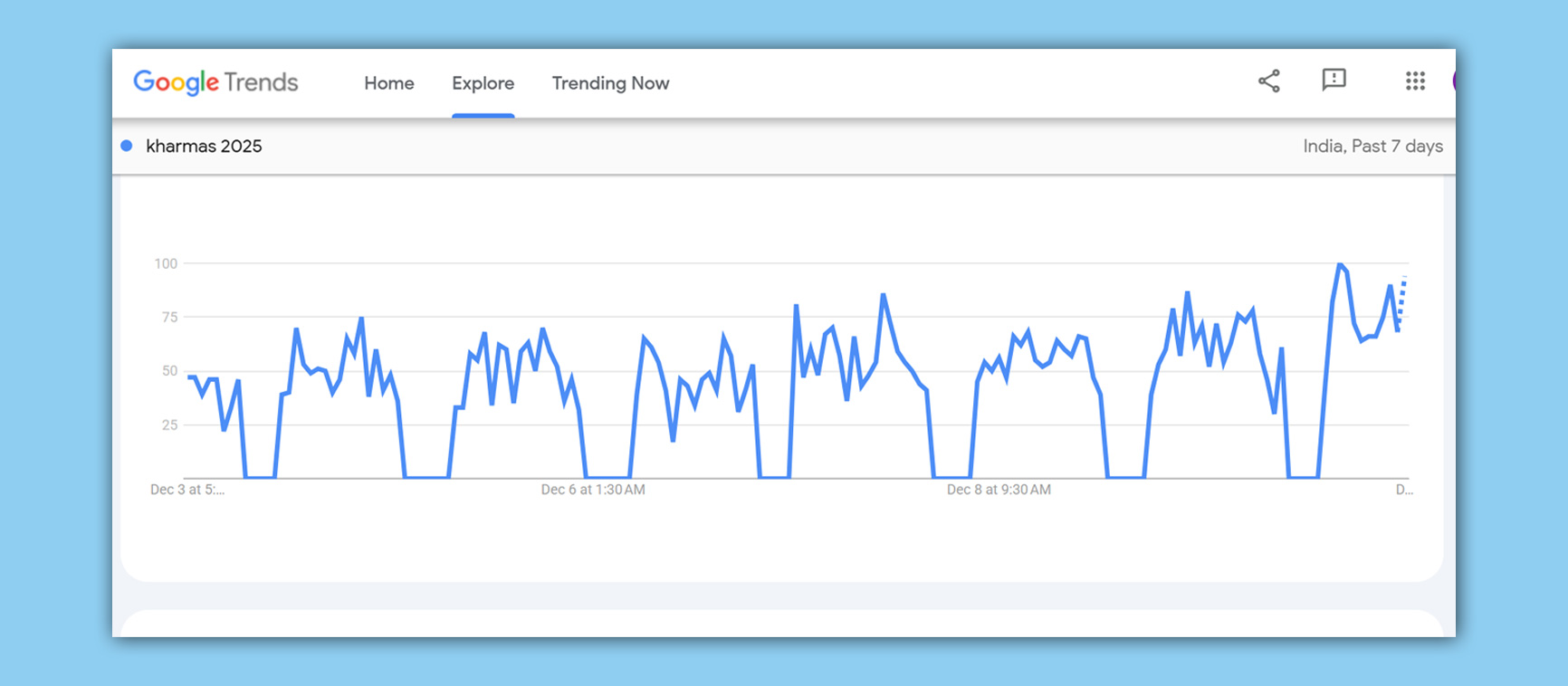
Task: Click the Google Trends logo
Action: click(215, 82)
